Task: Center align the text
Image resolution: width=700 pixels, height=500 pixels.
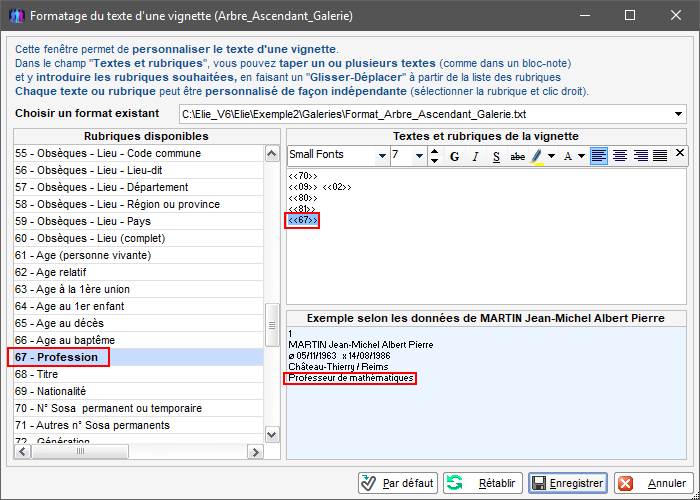Action: pos(620,155)
